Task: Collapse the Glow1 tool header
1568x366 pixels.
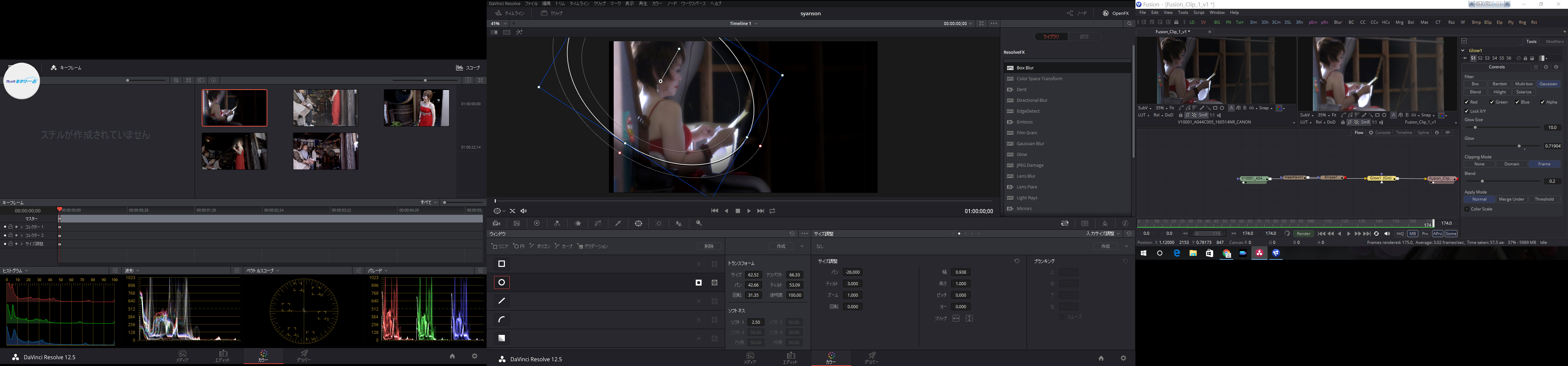Action: (1463, 50)
